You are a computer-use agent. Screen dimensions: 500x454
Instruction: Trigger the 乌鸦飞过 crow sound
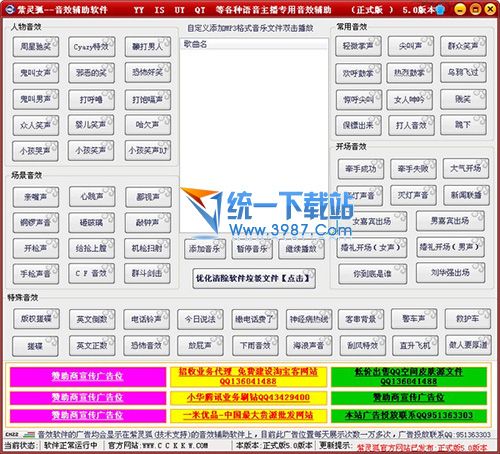(x=463, y=73)
